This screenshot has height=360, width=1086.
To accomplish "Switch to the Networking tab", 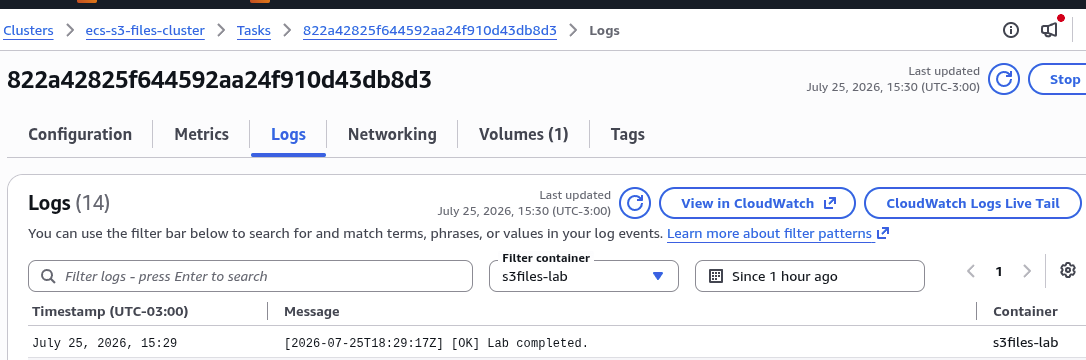I will 392,134.
